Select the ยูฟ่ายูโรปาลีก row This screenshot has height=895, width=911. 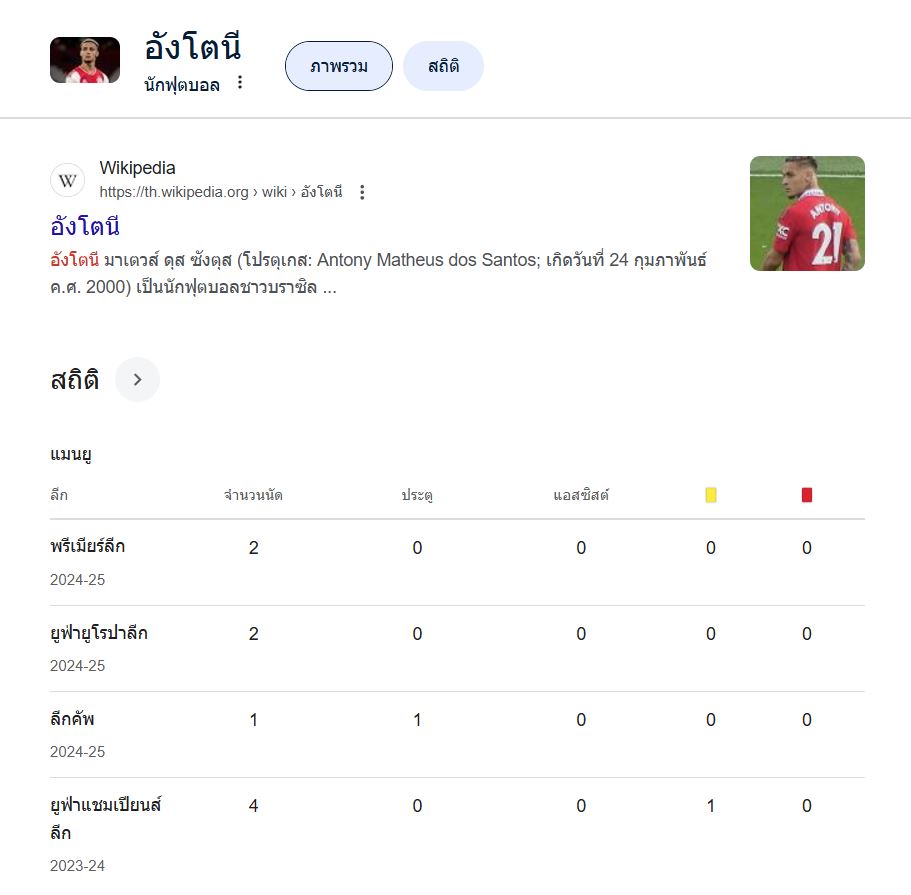pyautogui.click(x=457, y=649)
